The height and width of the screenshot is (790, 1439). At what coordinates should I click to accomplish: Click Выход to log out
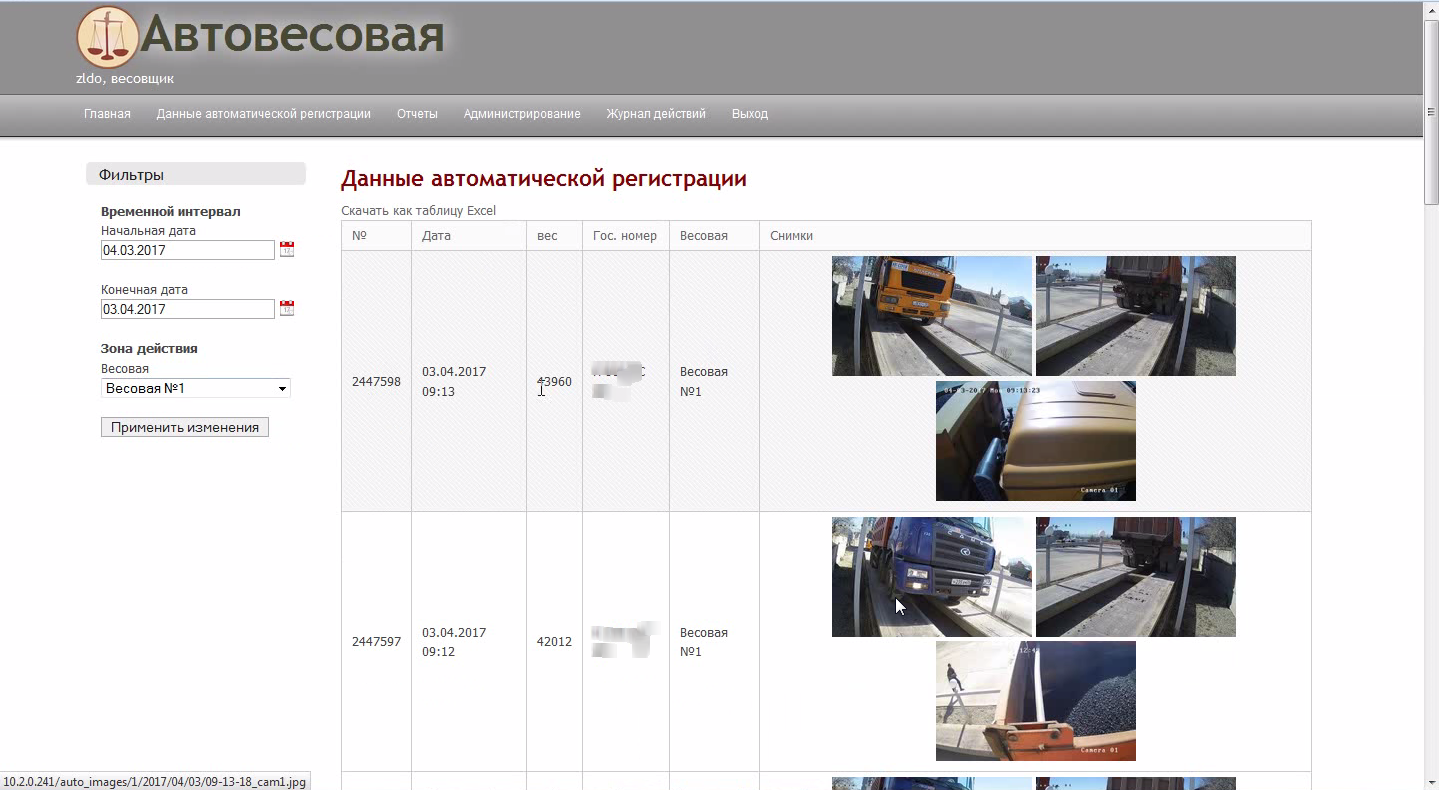[750, 114]
